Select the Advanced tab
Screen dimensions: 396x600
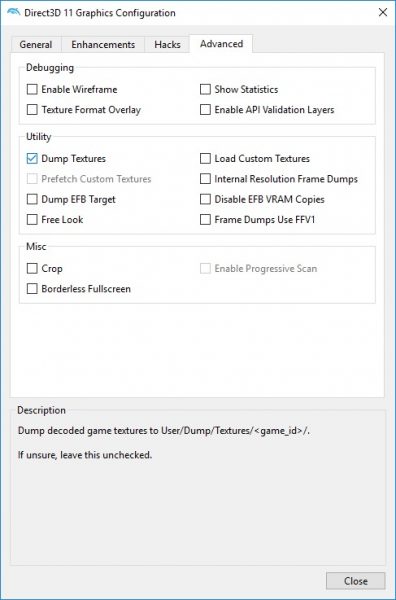221,44
